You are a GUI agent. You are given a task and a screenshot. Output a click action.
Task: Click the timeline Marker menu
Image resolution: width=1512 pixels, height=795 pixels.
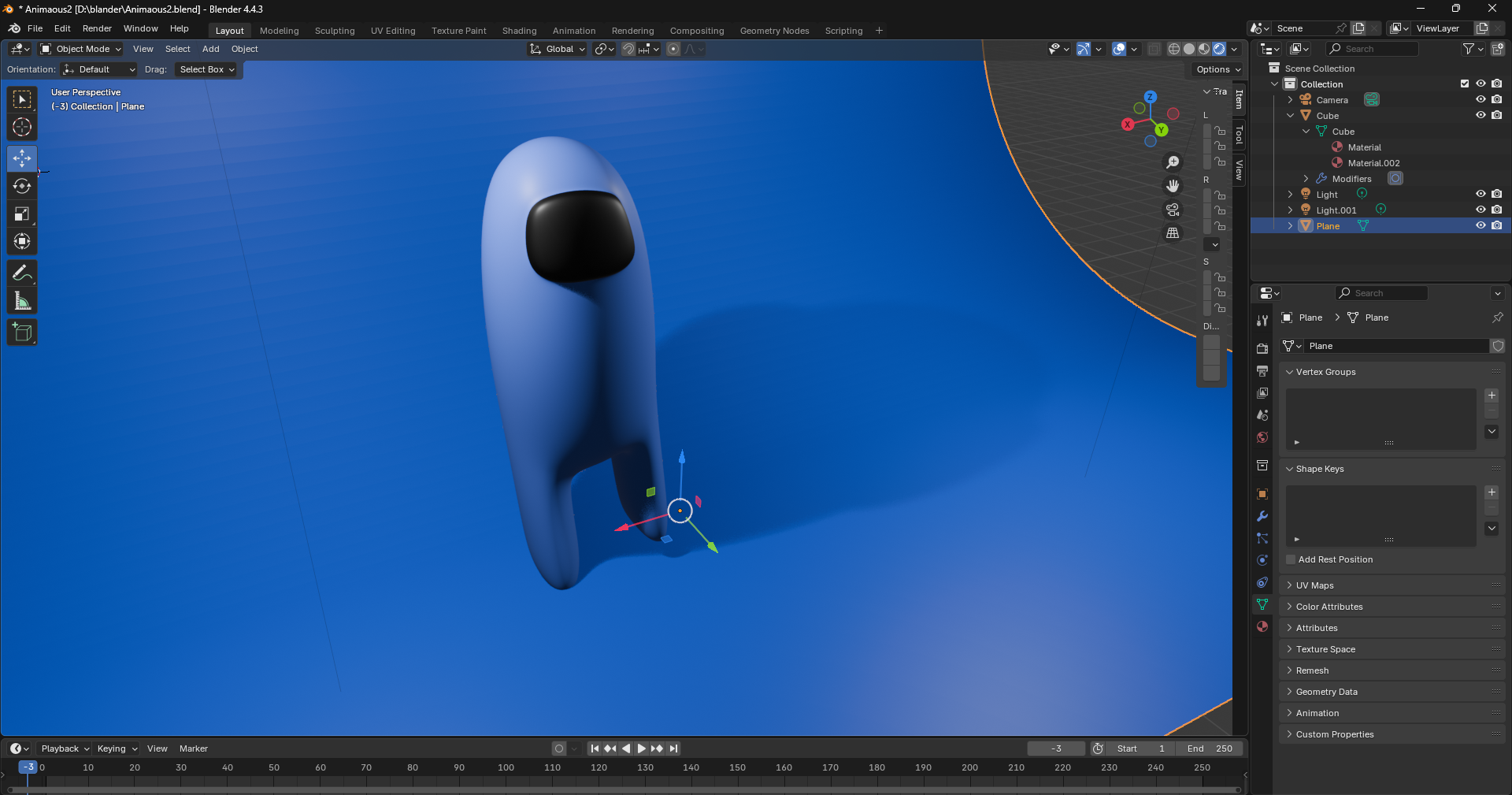[193, 749]
